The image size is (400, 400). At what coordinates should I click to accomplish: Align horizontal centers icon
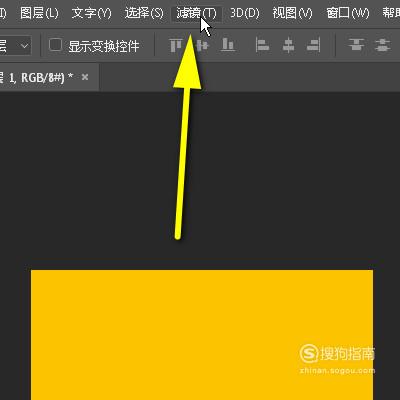(x=288, y=45)
